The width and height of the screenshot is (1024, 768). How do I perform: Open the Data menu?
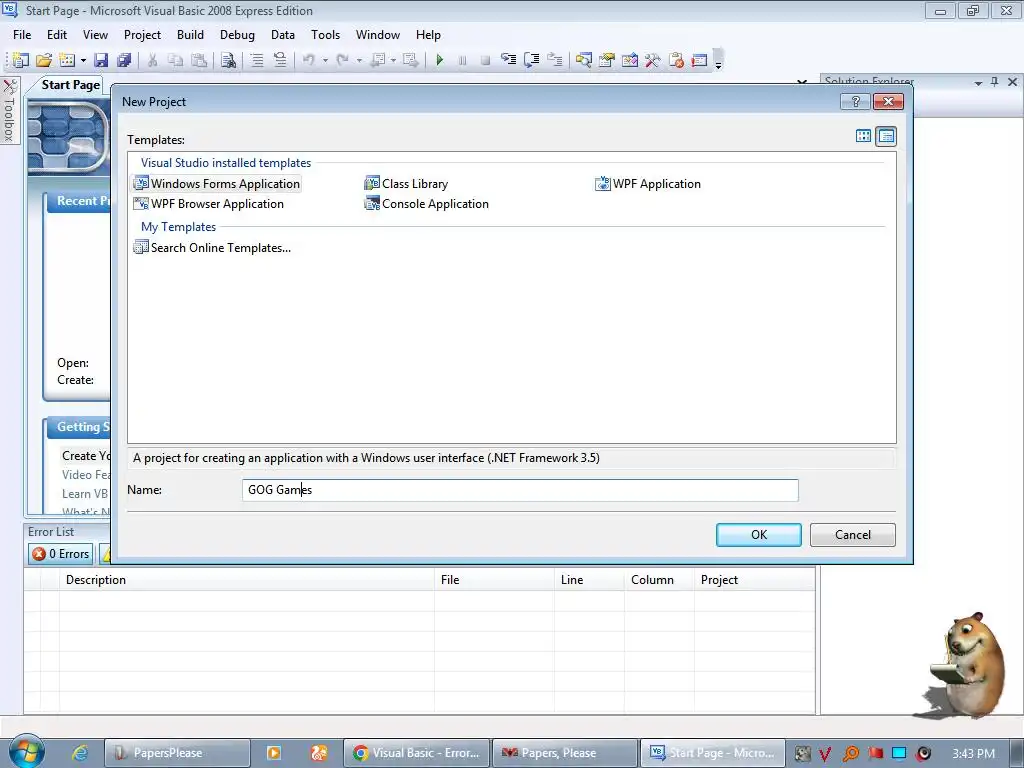[x=283, y=35]
